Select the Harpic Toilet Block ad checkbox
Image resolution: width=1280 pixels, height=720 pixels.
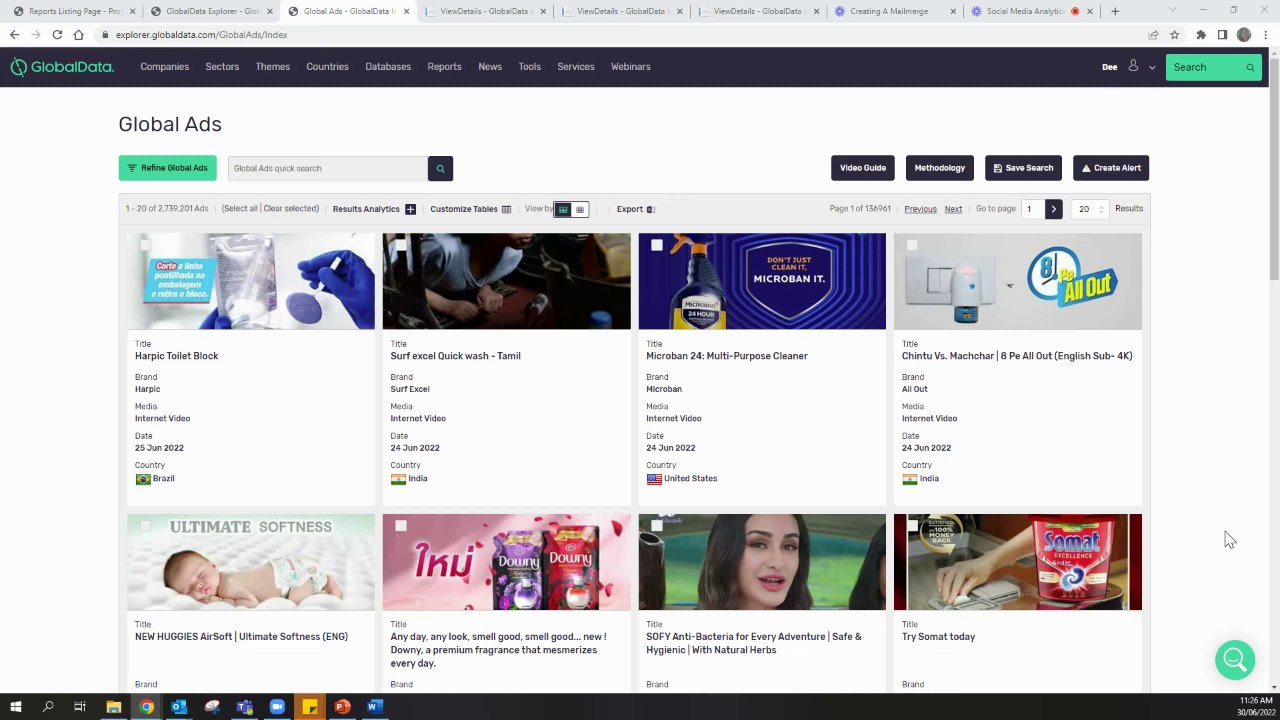pyautogui.click(x=145, y=245)
